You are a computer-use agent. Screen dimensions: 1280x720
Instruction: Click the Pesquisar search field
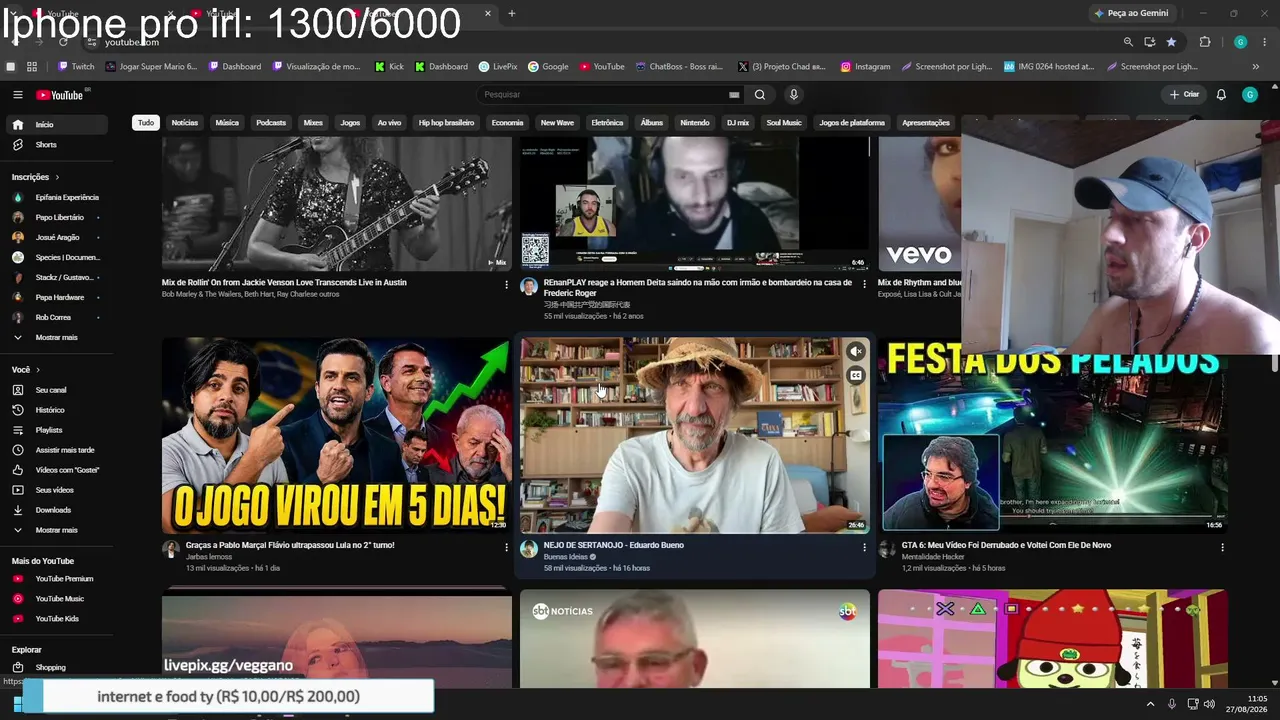603,95
